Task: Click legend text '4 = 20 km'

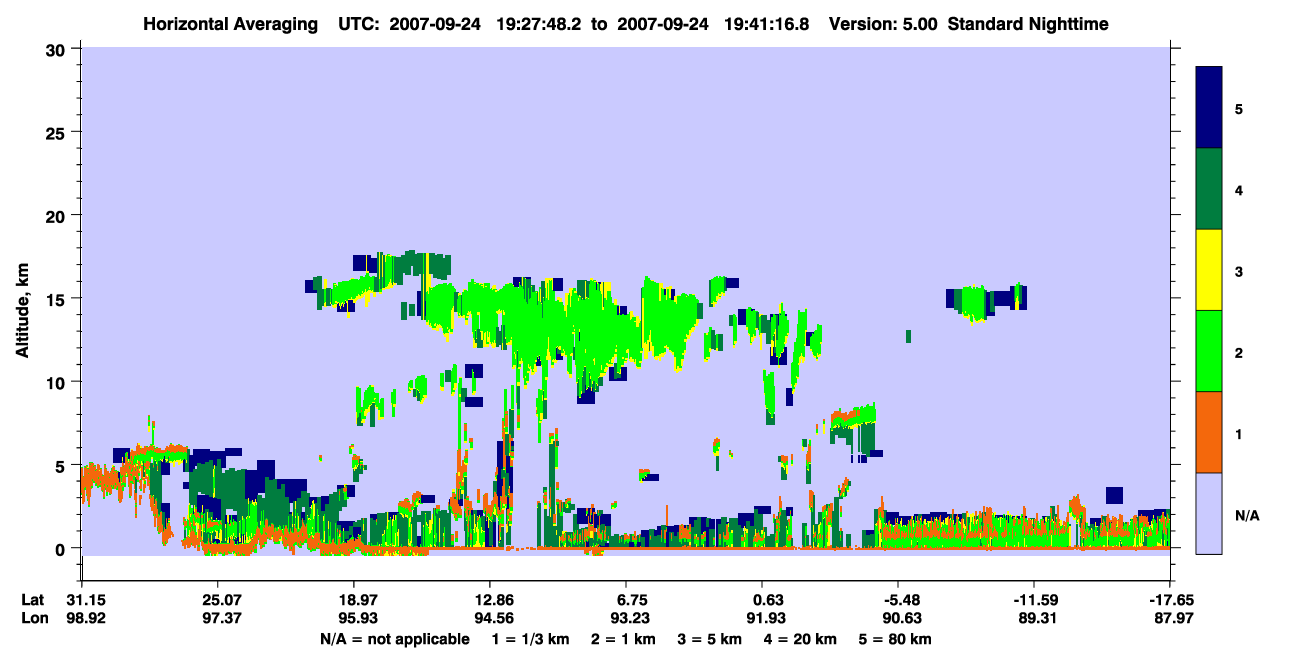Action: pos(800,639)
